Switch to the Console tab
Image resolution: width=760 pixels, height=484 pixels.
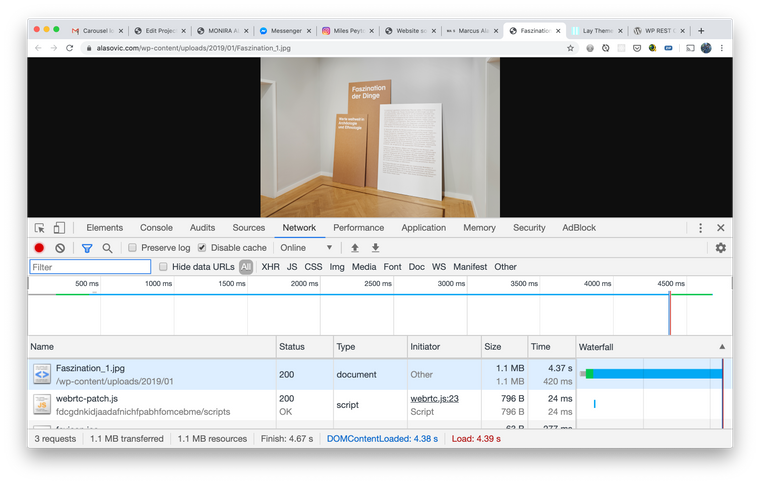point(156,228)
